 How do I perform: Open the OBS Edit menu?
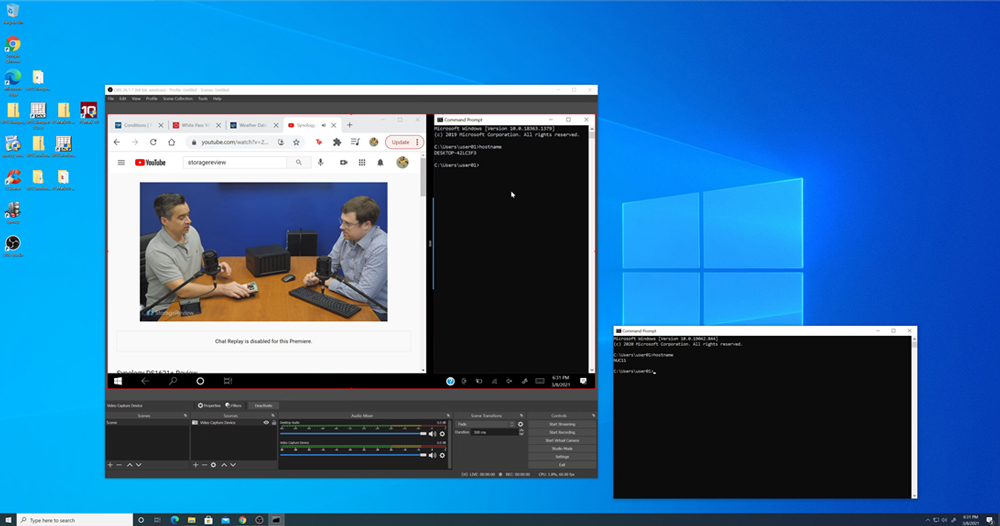(122, 99)
